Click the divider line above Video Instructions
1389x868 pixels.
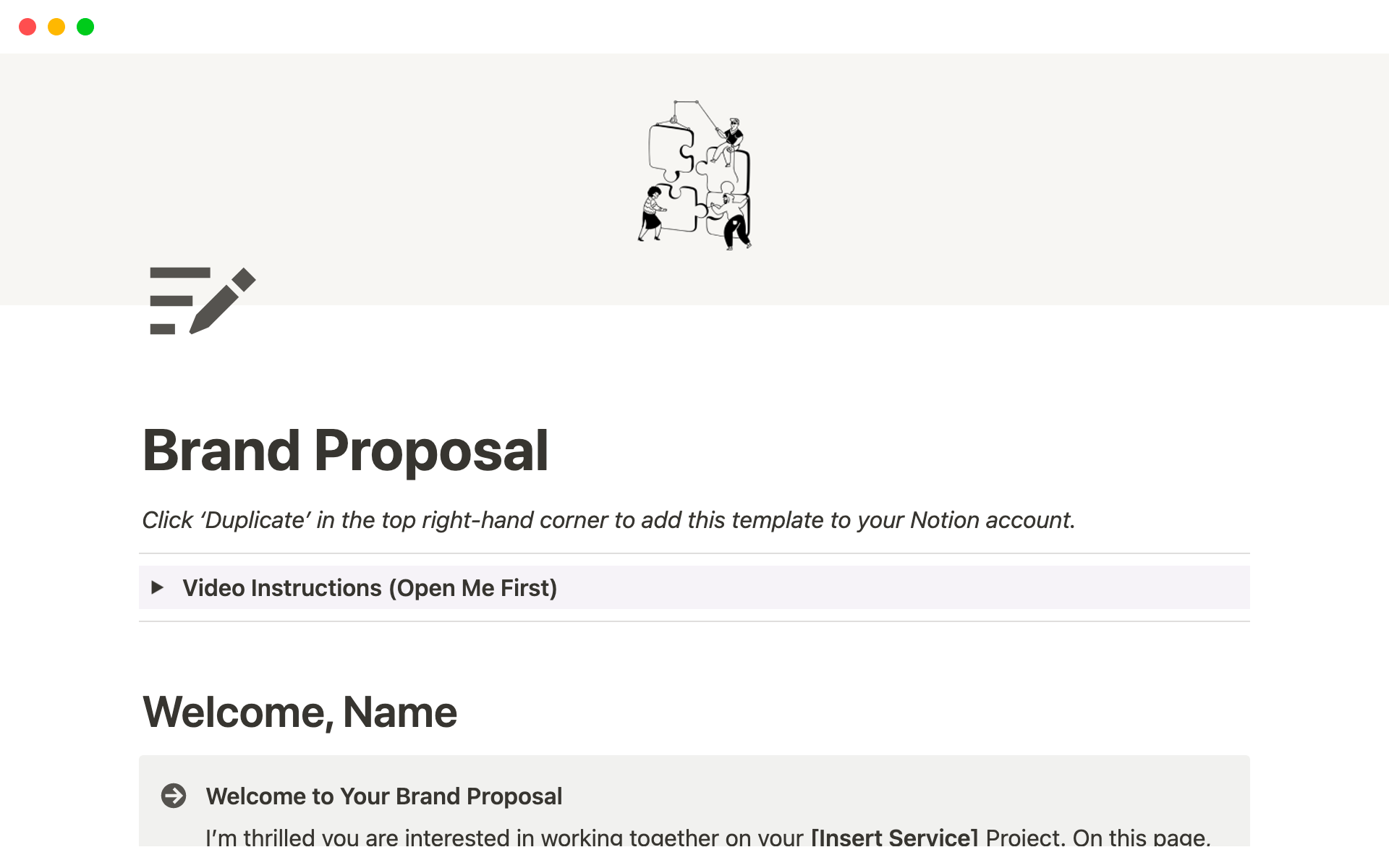(x=694, y=553)
